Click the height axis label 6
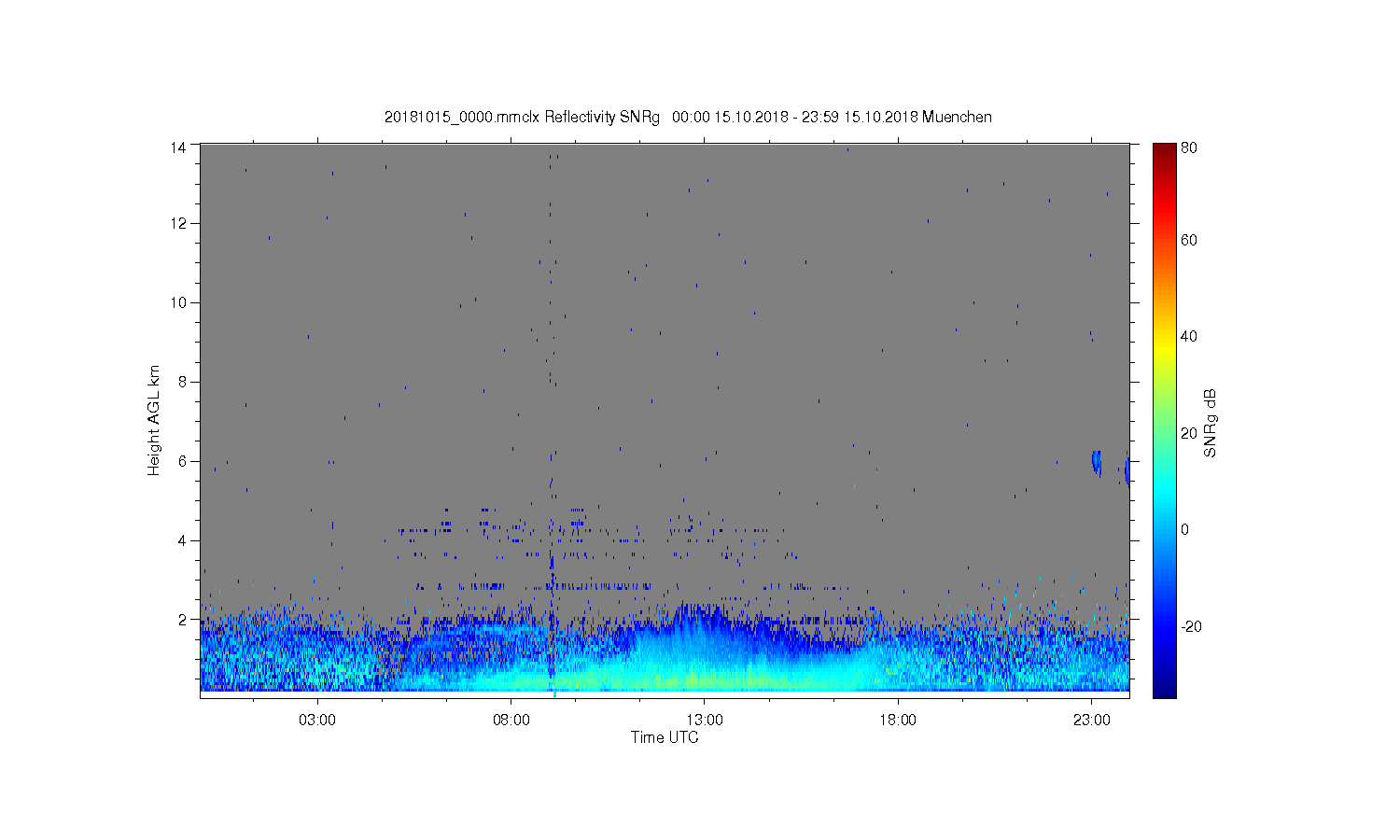 point(183,461)
